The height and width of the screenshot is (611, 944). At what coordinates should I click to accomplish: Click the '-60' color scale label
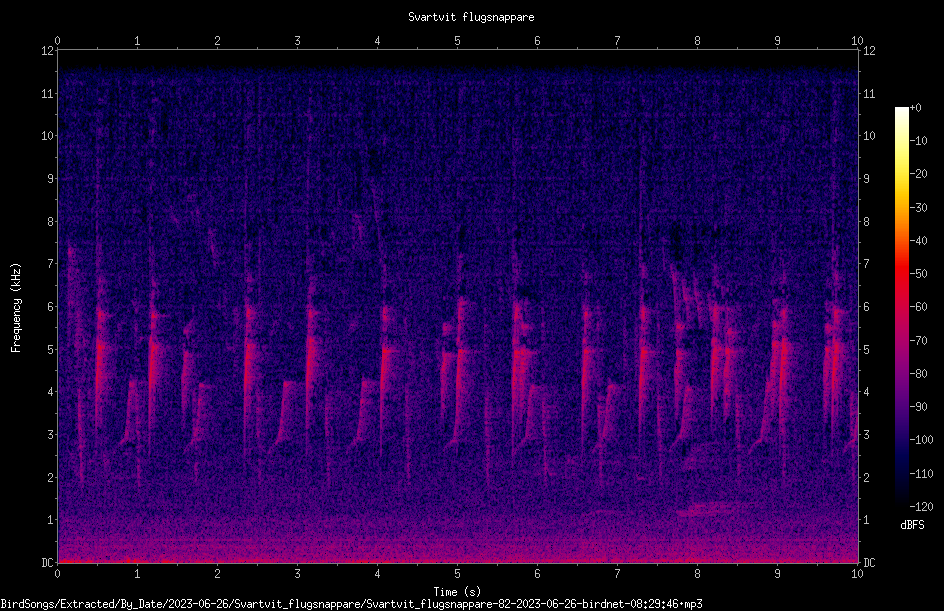(x=918, y=307)
